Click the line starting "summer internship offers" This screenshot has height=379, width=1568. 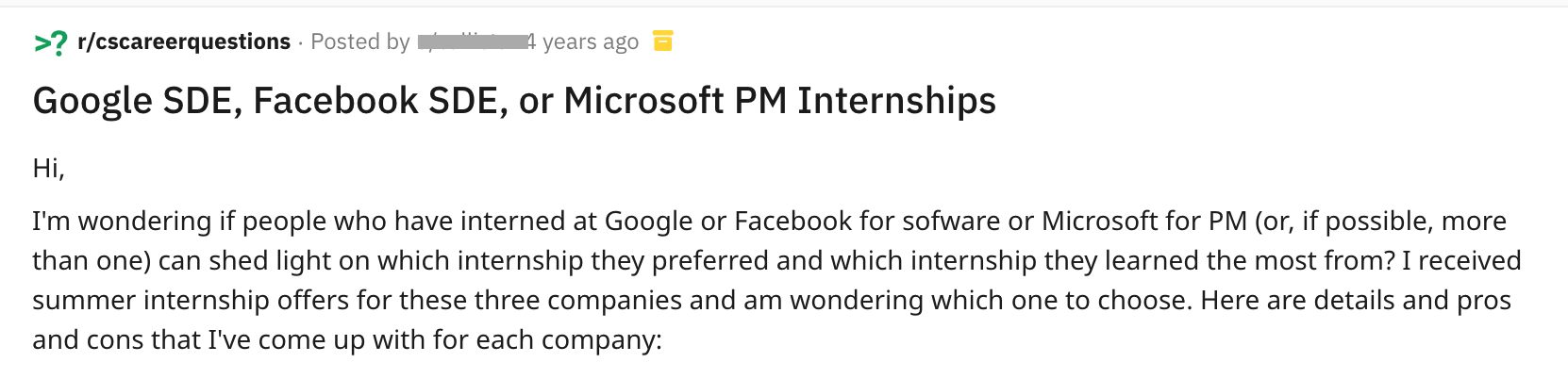click(x=772, y=300)
